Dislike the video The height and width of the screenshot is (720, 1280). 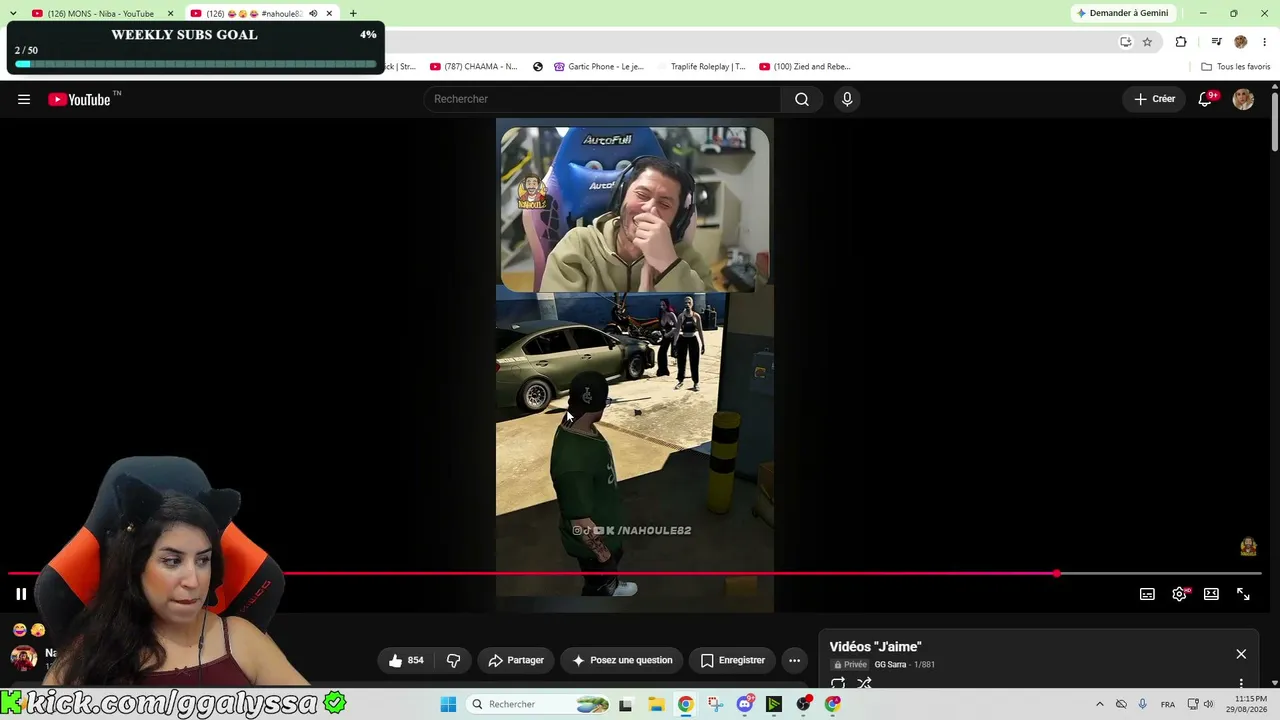pyautogui.click(x=453, y=660)
